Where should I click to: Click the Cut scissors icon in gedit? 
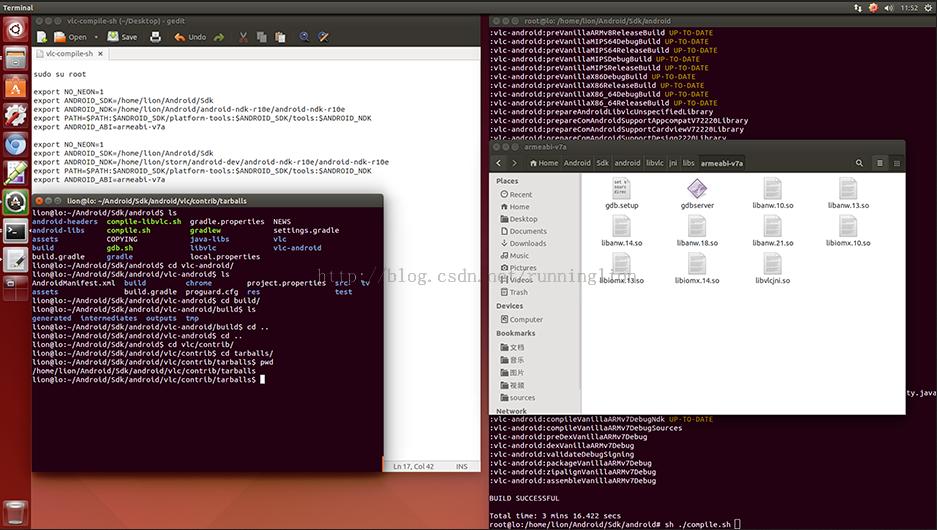click(243, 37)
